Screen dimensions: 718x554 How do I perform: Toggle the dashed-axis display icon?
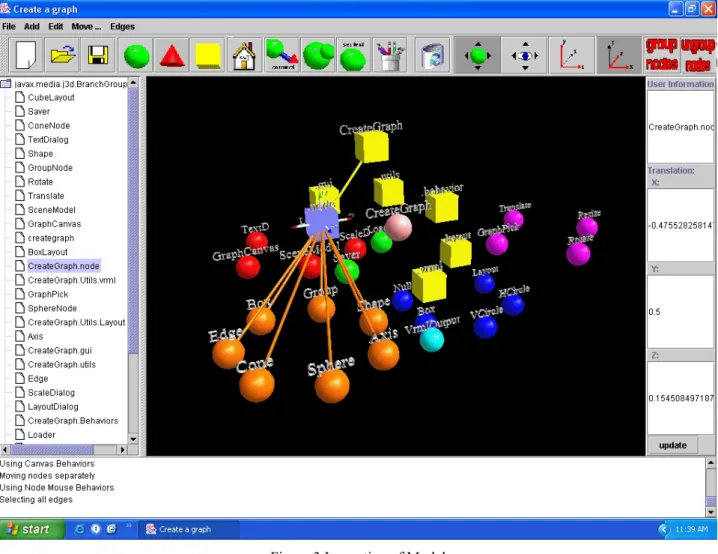click(x=572, y=55)
